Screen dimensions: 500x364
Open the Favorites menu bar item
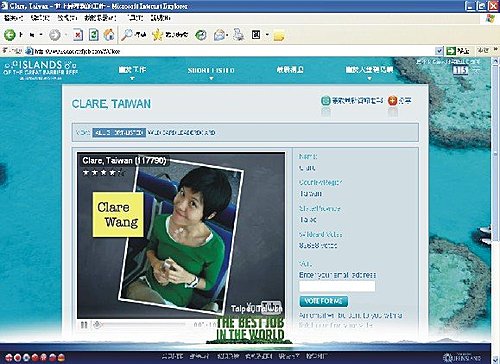pos(100,18)
